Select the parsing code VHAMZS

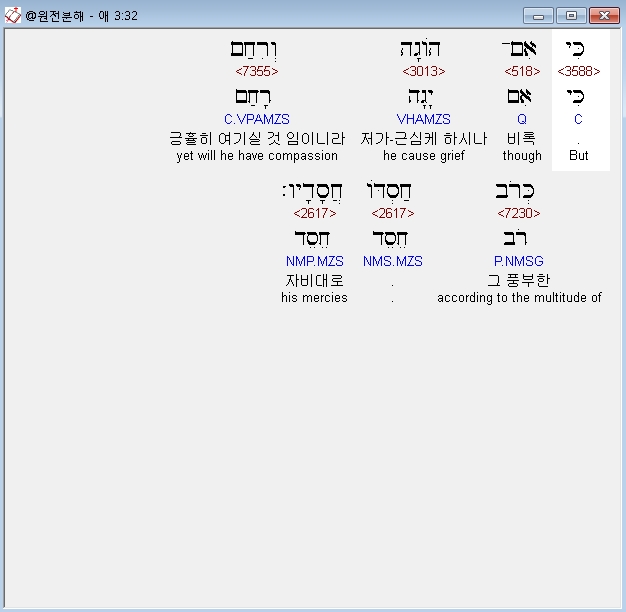(424, 119)
